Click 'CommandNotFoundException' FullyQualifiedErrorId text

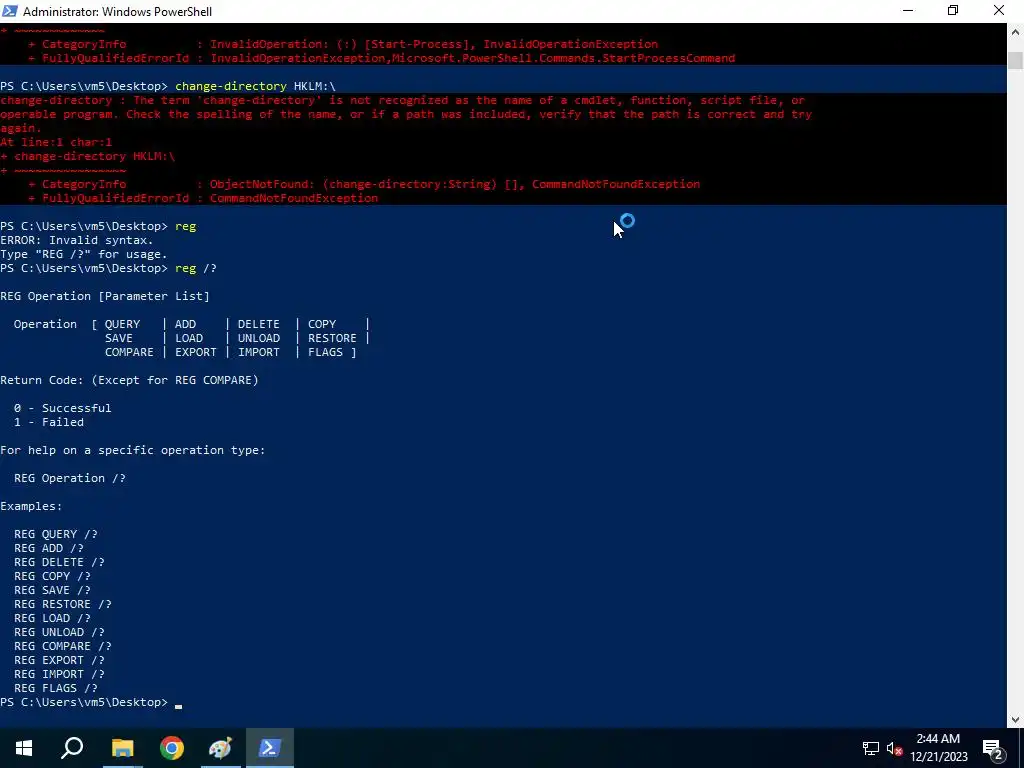click(x=294, y=199)
